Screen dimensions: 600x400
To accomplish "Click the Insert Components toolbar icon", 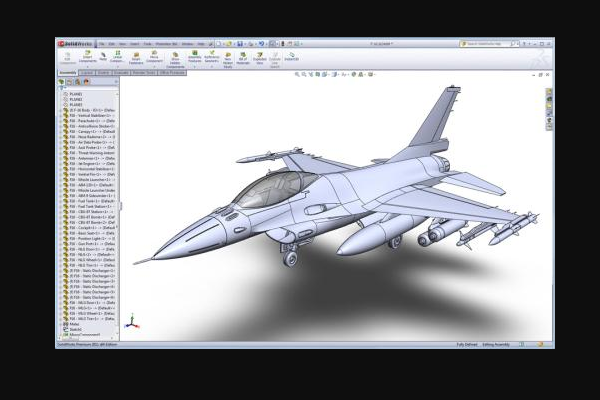I will tap(86, 57).
